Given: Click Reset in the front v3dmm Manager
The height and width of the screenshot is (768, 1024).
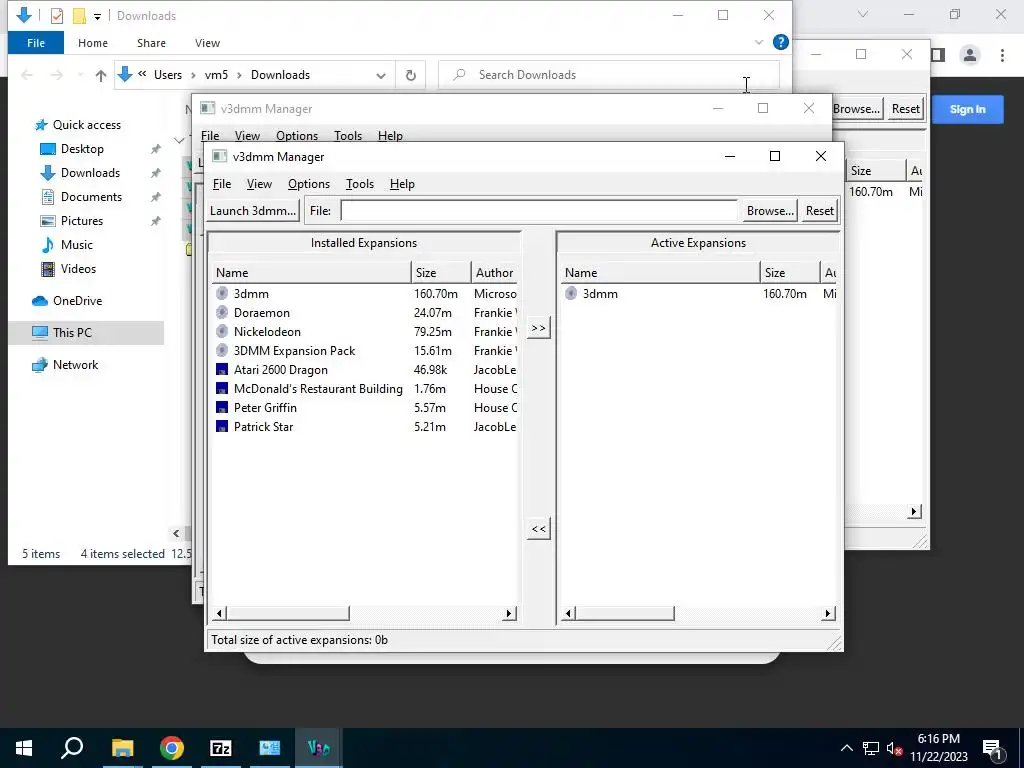Looking at the screenshot, I should pyautogui.click(x=820, y=211).
